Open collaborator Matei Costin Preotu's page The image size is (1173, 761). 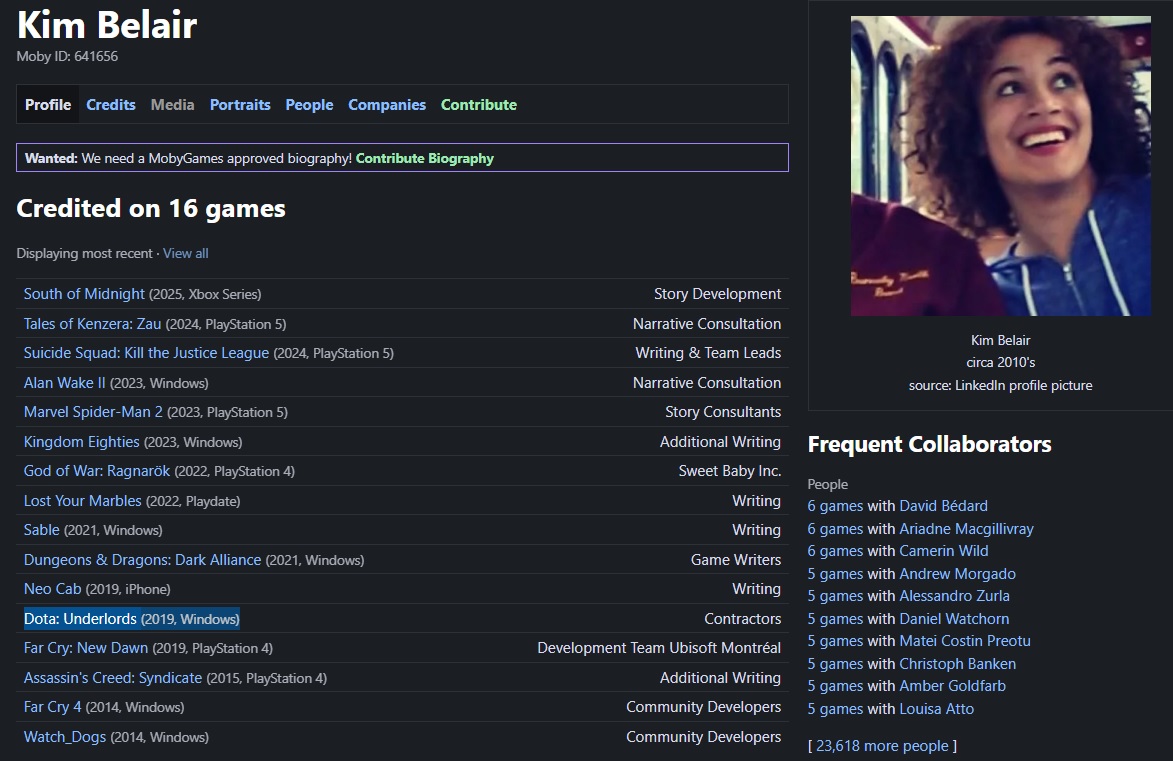point(965,641)
